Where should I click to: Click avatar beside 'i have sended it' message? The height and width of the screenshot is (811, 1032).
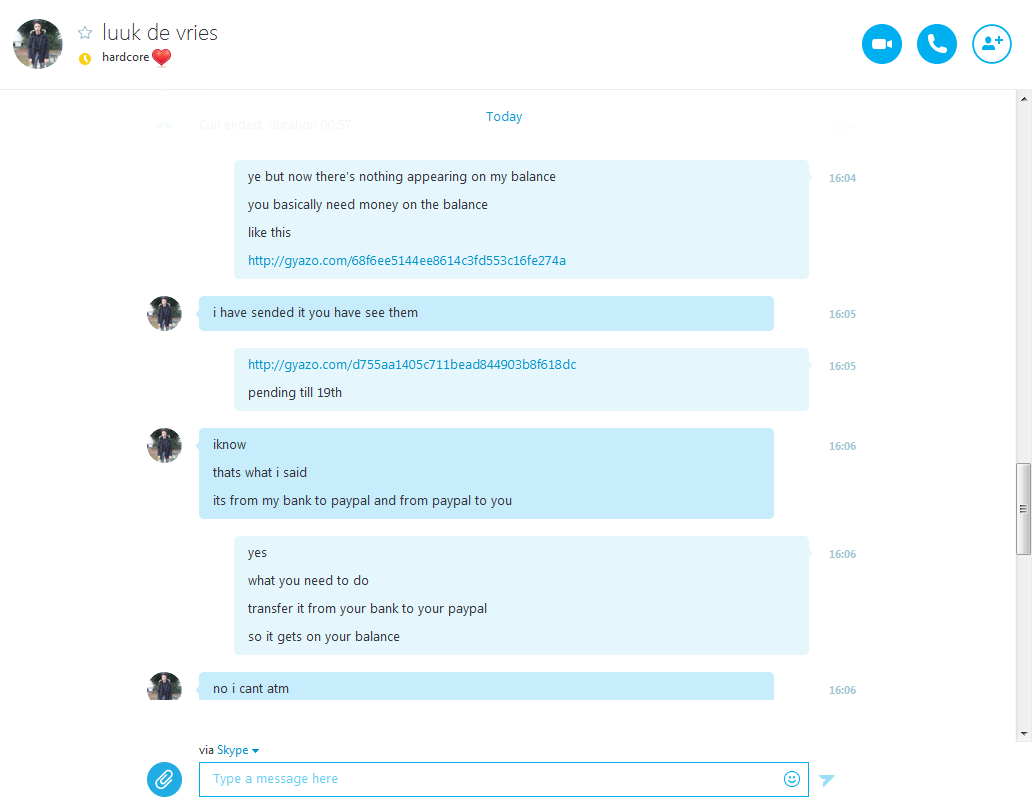[164, 313]
